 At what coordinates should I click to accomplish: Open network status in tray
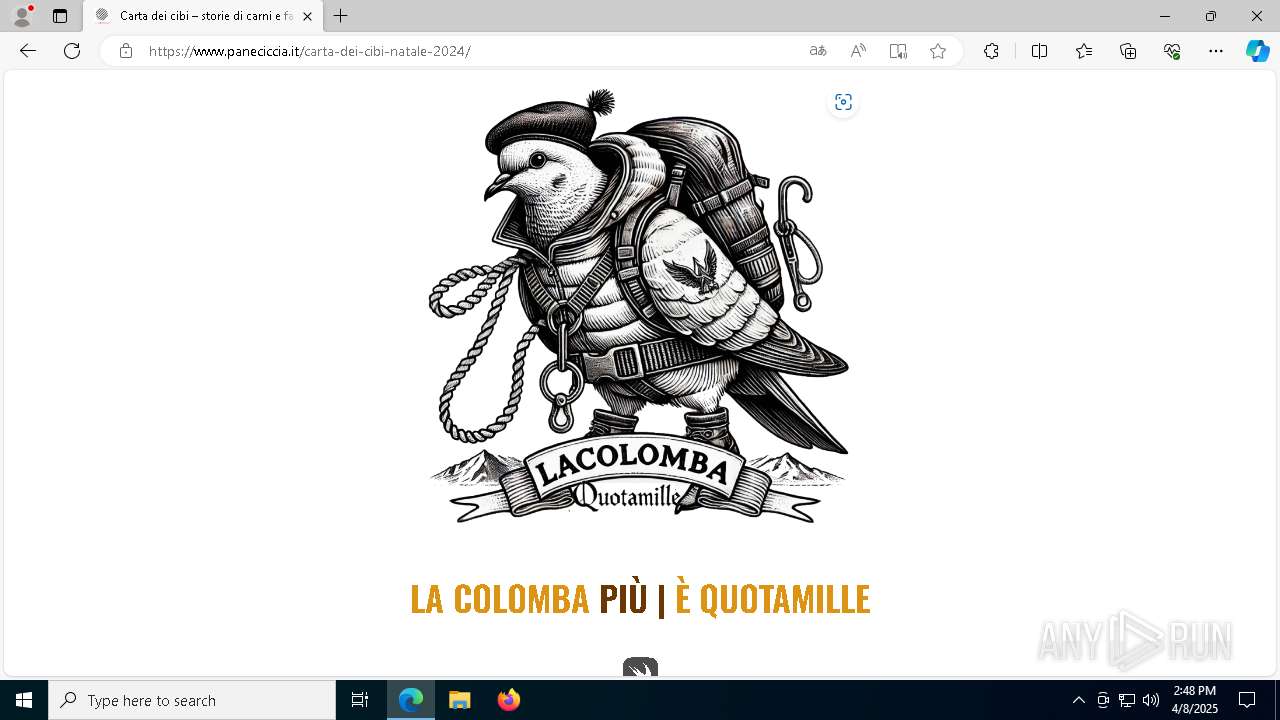pos(1127,700)
